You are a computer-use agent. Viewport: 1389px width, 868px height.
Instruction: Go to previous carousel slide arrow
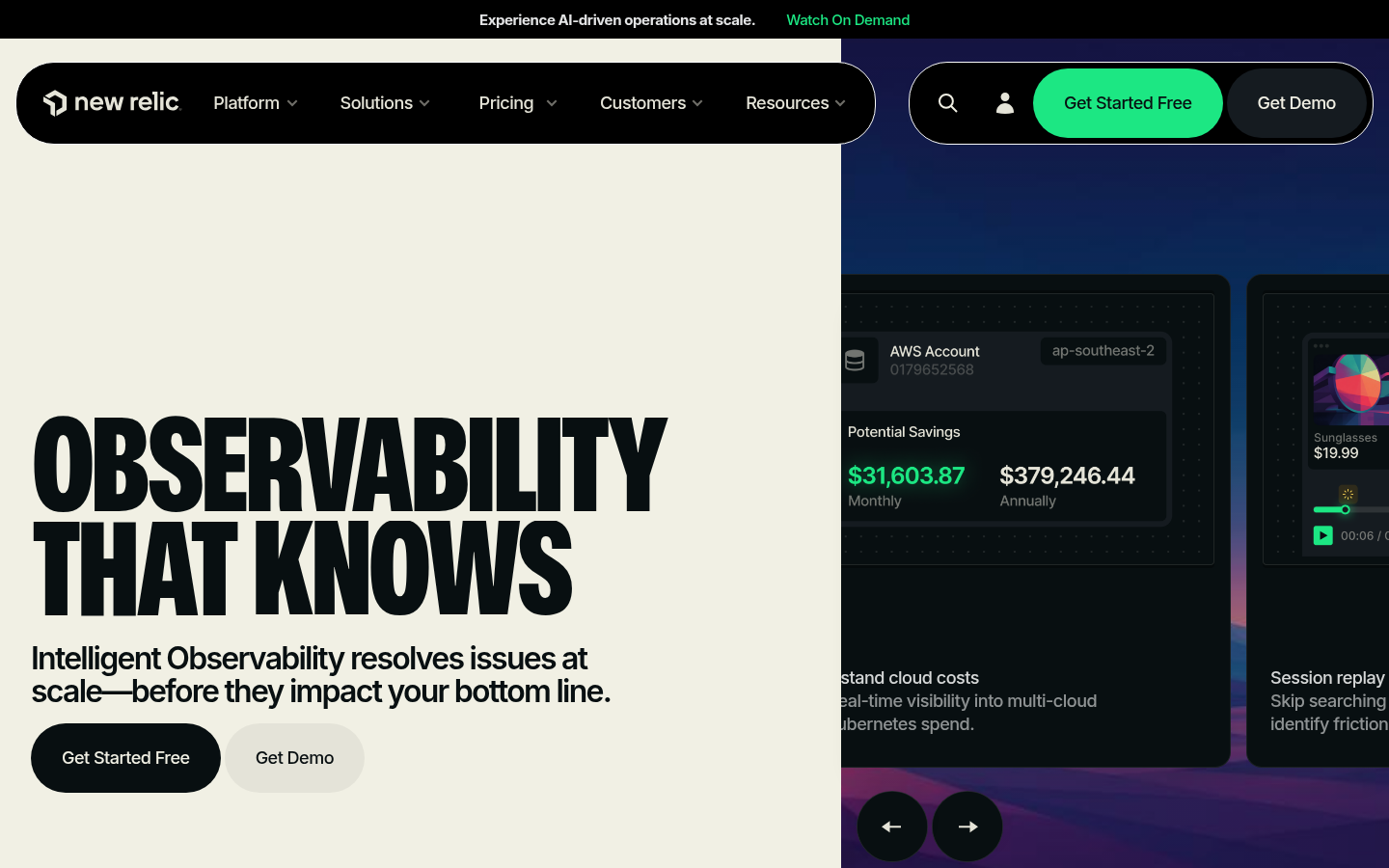pyautogui.click(x=892, y=827)
